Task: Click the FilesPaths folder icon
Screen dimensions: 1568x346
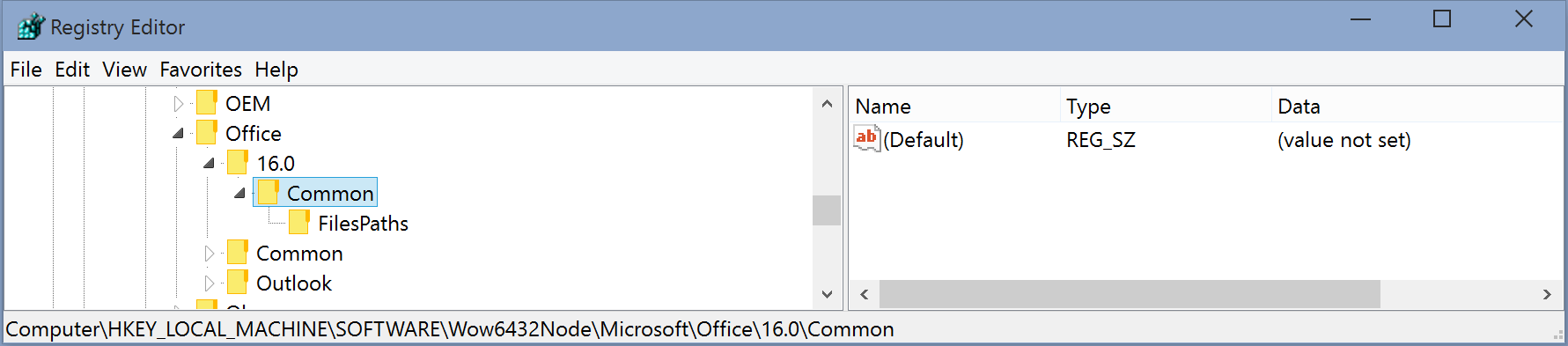Action: pos(299,223)
